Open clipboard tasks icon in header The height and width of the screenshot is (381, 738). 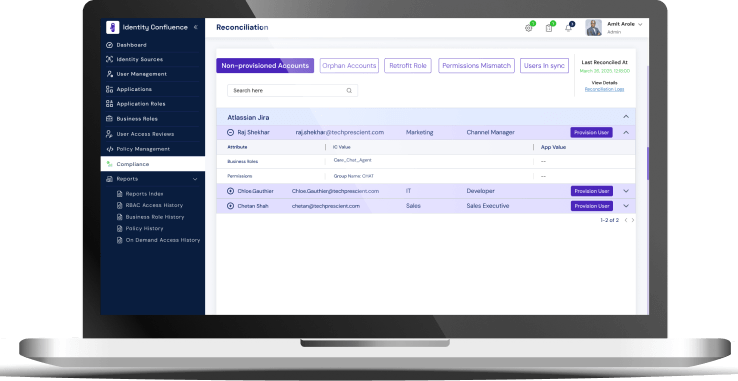click(x=549, y=28)
